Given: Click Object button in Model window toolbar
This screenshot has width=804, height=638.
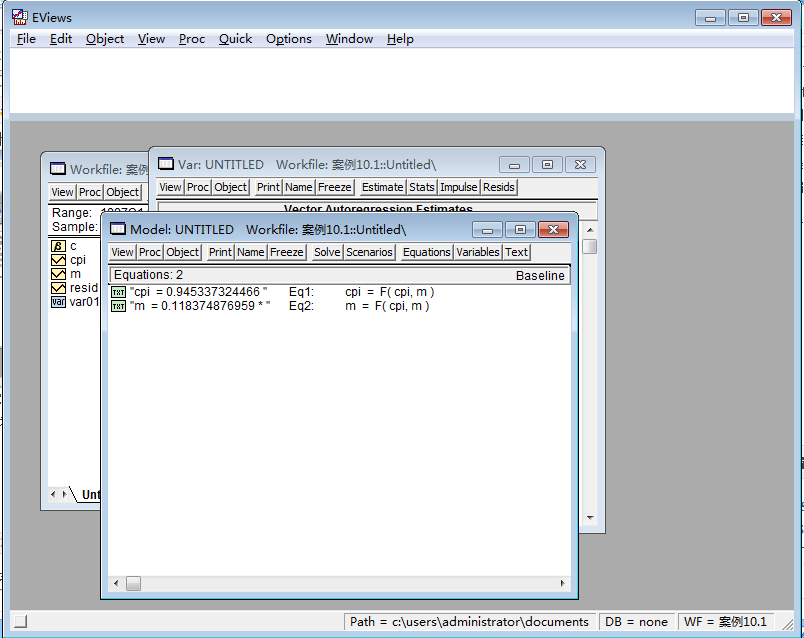Looking at the screenshot, I should 182,252.
